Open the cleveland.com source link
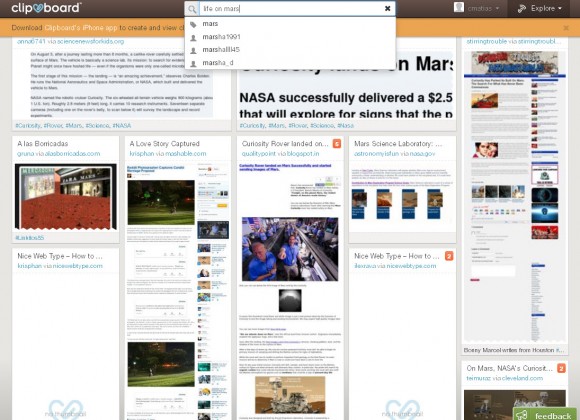580x420 pixels. (x=523, y=378)
